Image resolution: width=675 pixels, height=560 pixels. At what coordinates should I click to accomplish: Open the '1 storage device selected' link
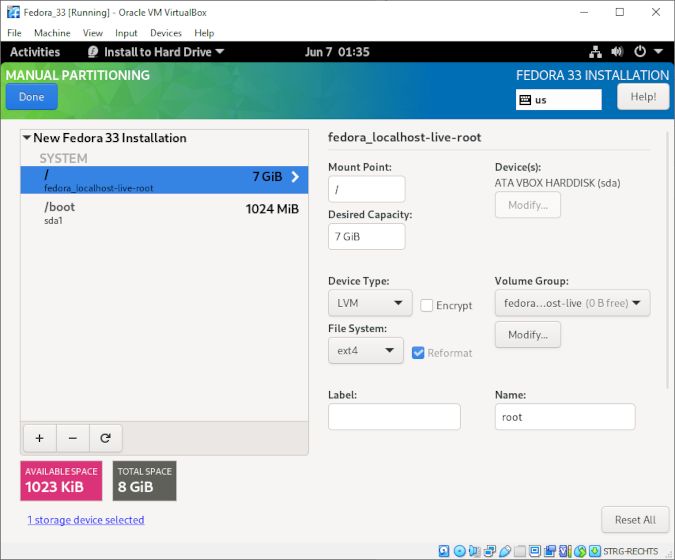(x=86, y=520)
